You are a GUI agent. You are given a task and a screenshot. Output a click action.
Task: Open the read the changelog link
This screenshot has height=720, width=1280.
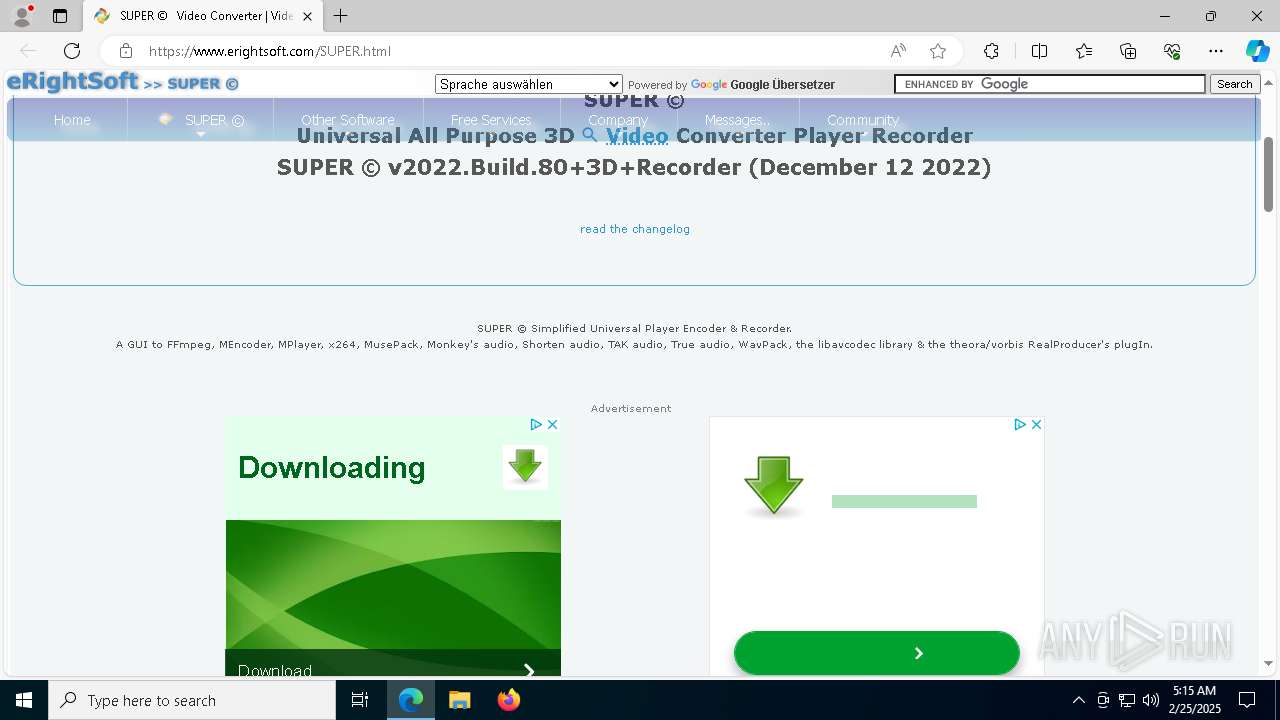pos(635,229)
